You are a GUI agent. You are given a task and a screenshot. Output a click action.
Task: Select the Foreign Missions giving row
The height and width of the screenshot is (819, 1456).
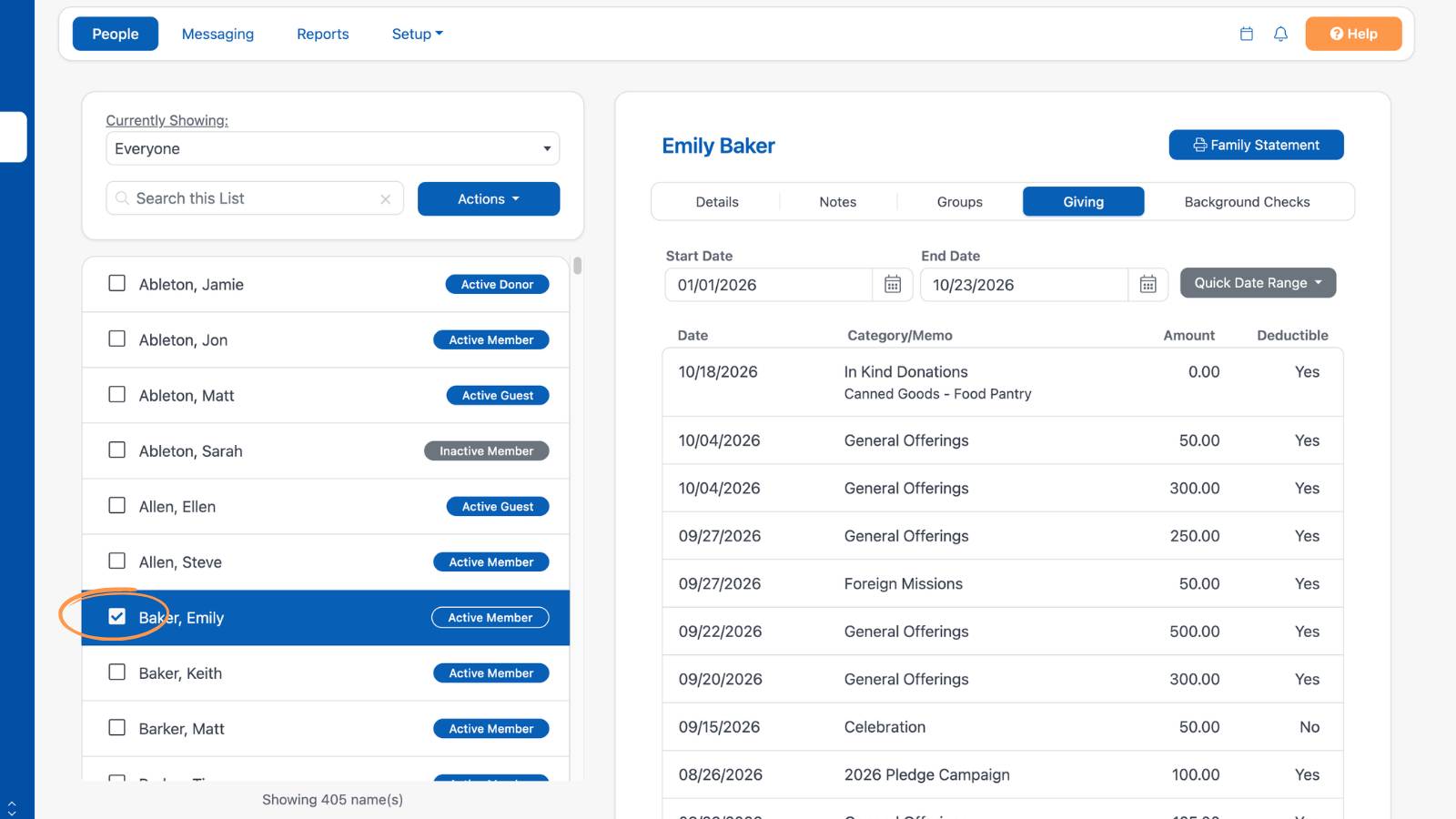[x=1003, y=583]
